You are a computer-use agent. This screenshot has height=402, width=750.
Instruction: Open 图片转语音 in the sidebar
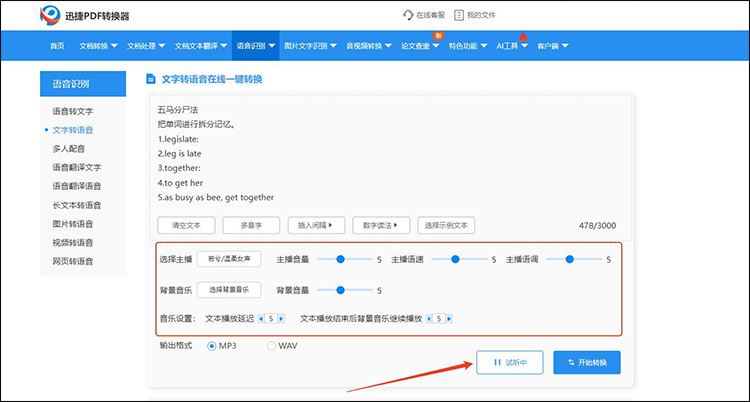pos(73,224)
